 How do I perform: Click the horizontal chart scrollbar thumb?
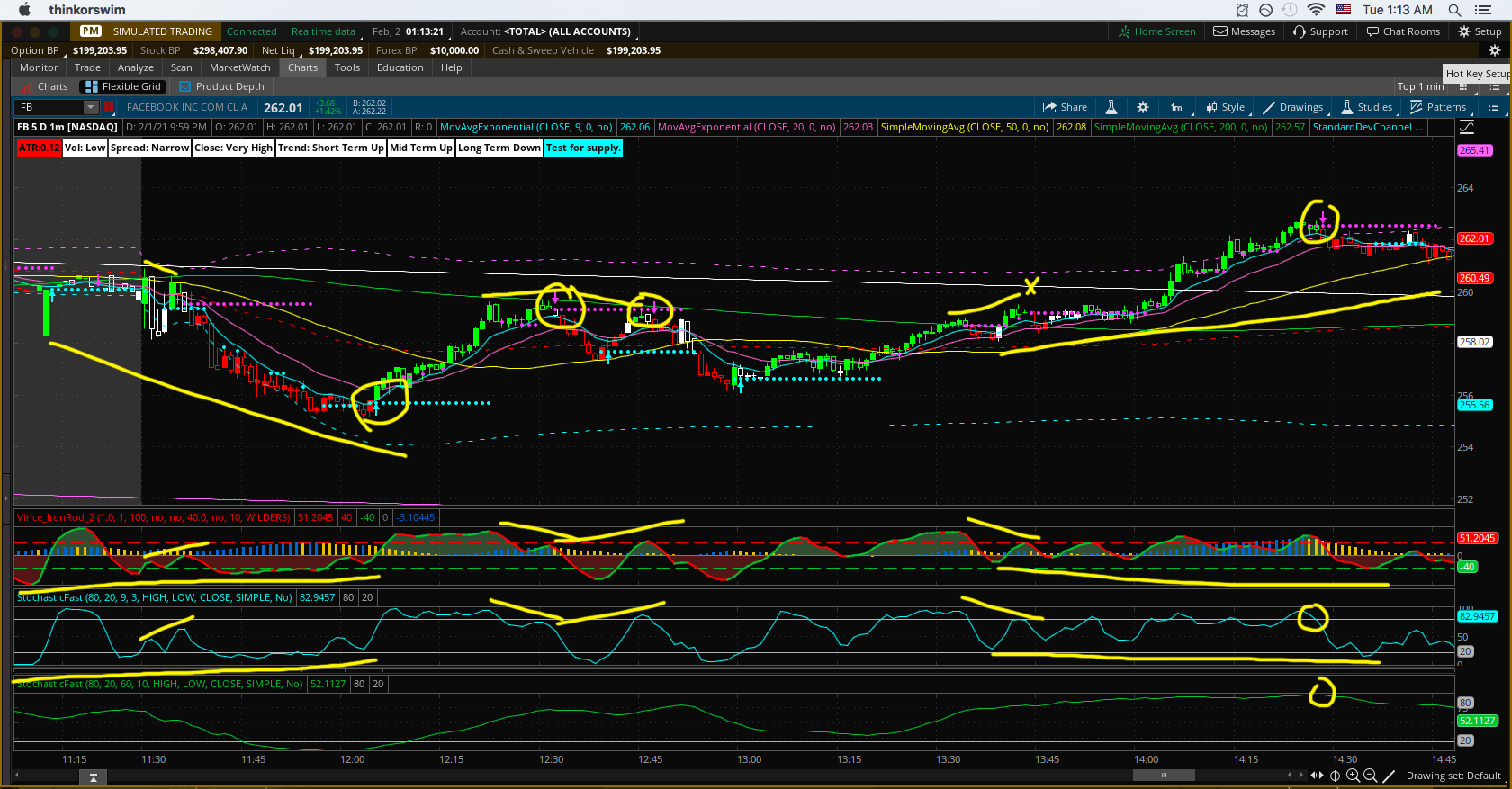click(1163, 776)
